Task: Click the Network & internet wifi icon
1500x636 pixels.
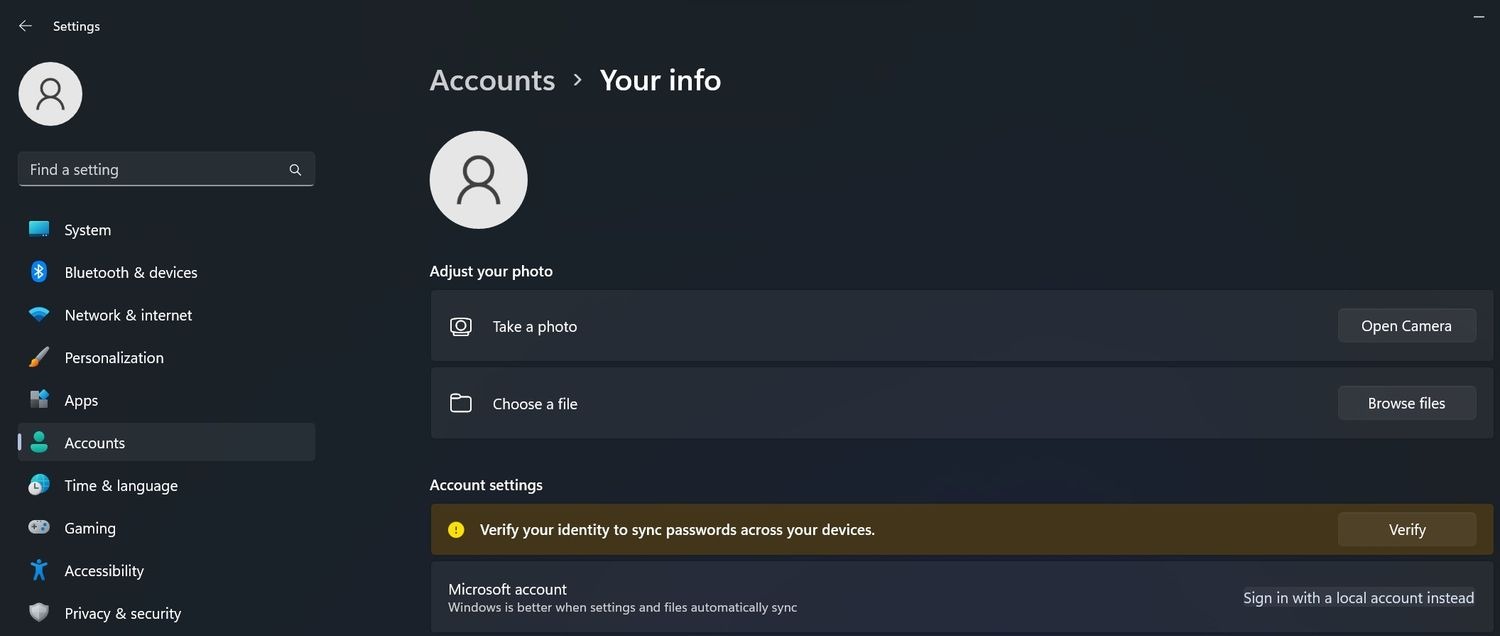Action: point(39,315)
